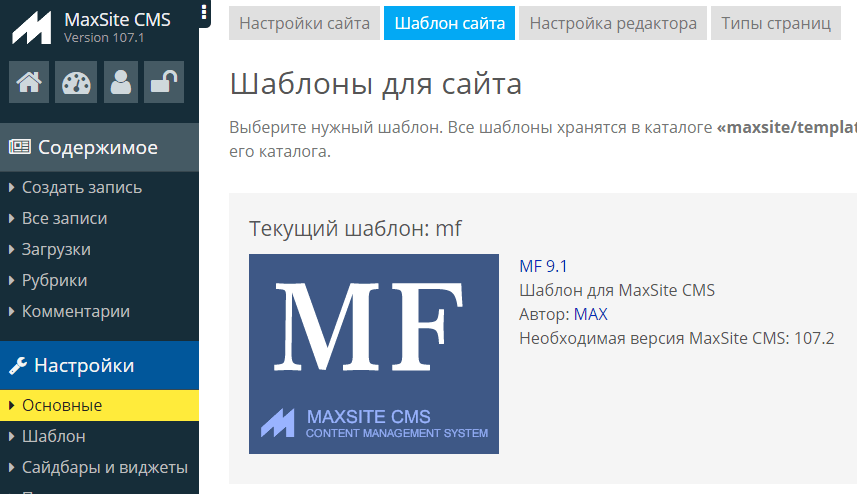Click the wrench icon beside Настройки
This screenshot has width=857, height=494.
click(x=17, y=366)
